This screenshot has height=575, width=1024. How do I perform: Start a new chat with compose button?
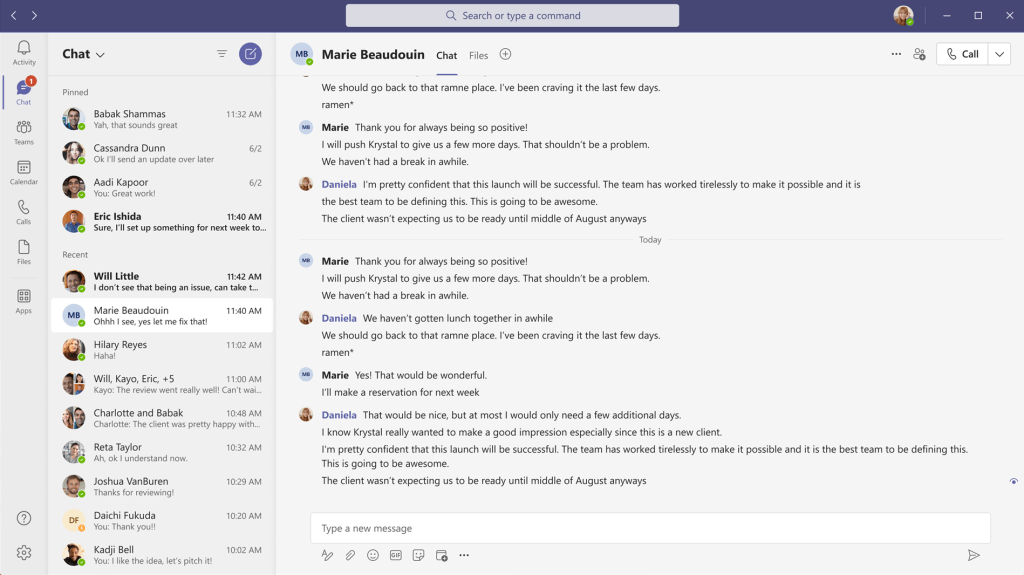pyautogui.click(x=250, y=54)
